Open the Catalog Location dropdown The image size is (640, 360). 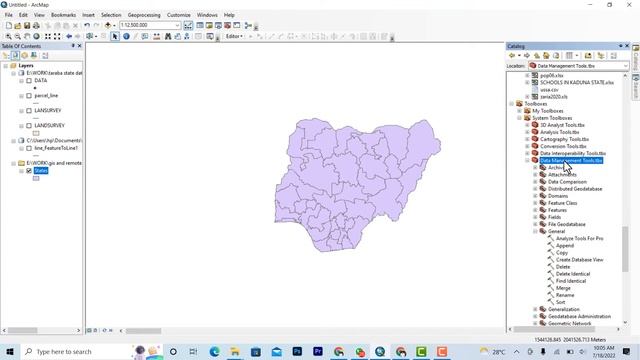(x=625, y=66)
